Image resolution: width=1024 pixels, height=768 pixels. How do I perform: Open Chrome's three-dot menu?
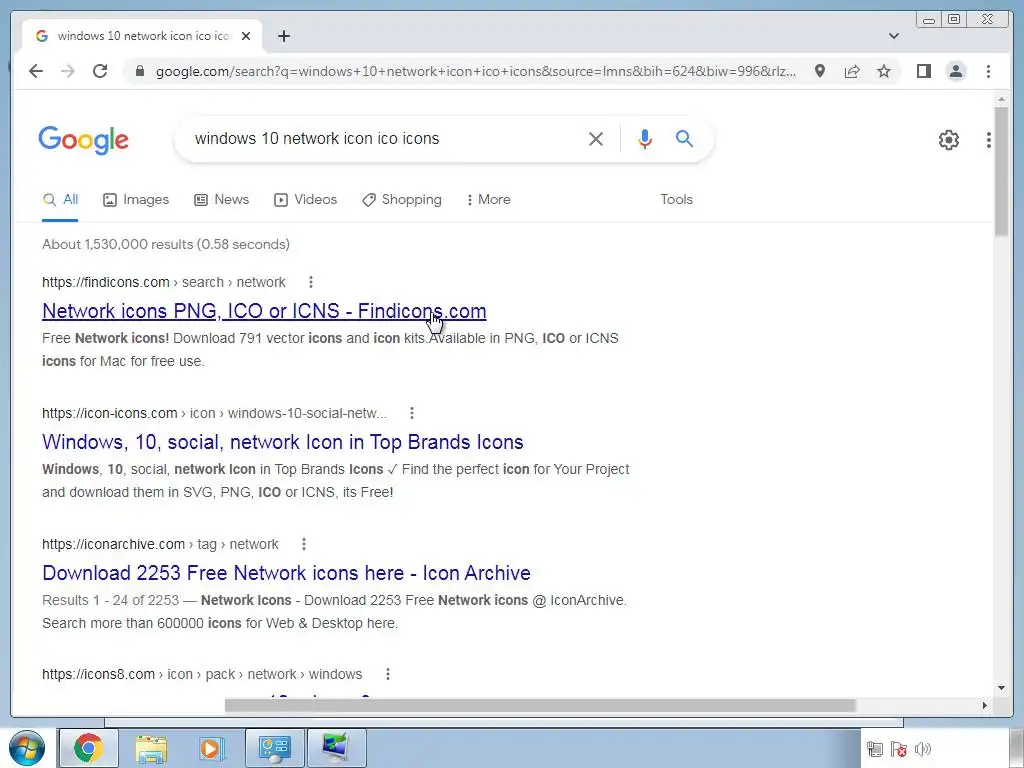[x=988, y=71]
